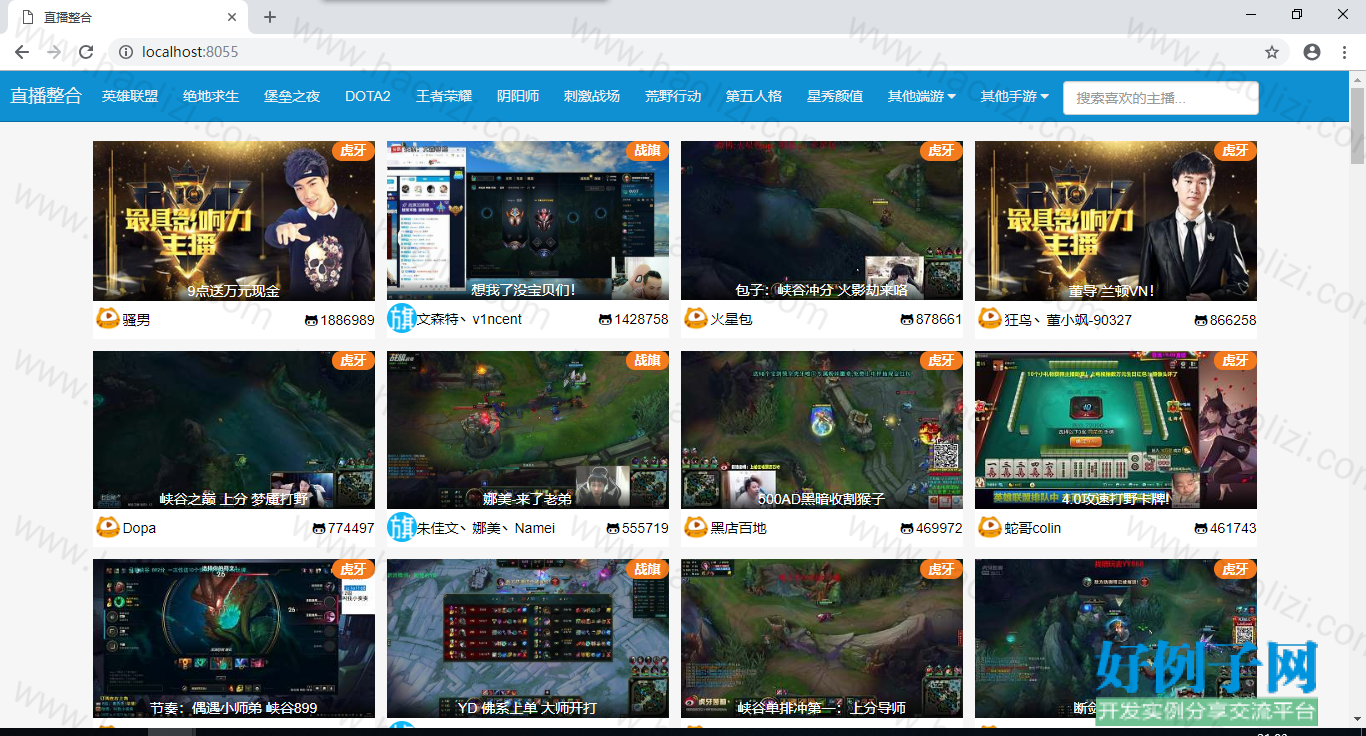Click the viewer icon next to 774497
Screen dimensions: 1366x736
click(x=319, y=528)
